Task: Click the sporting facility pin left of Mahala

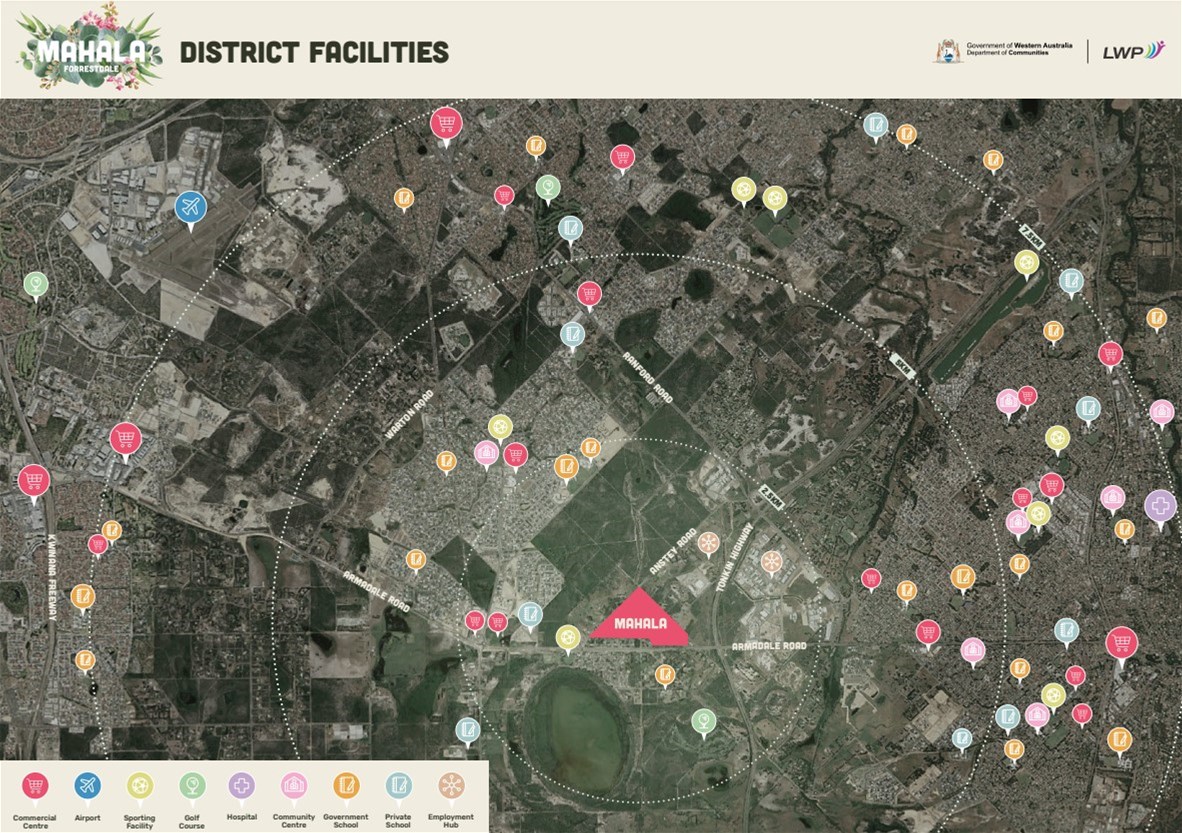Action: (x=568, y=637)
